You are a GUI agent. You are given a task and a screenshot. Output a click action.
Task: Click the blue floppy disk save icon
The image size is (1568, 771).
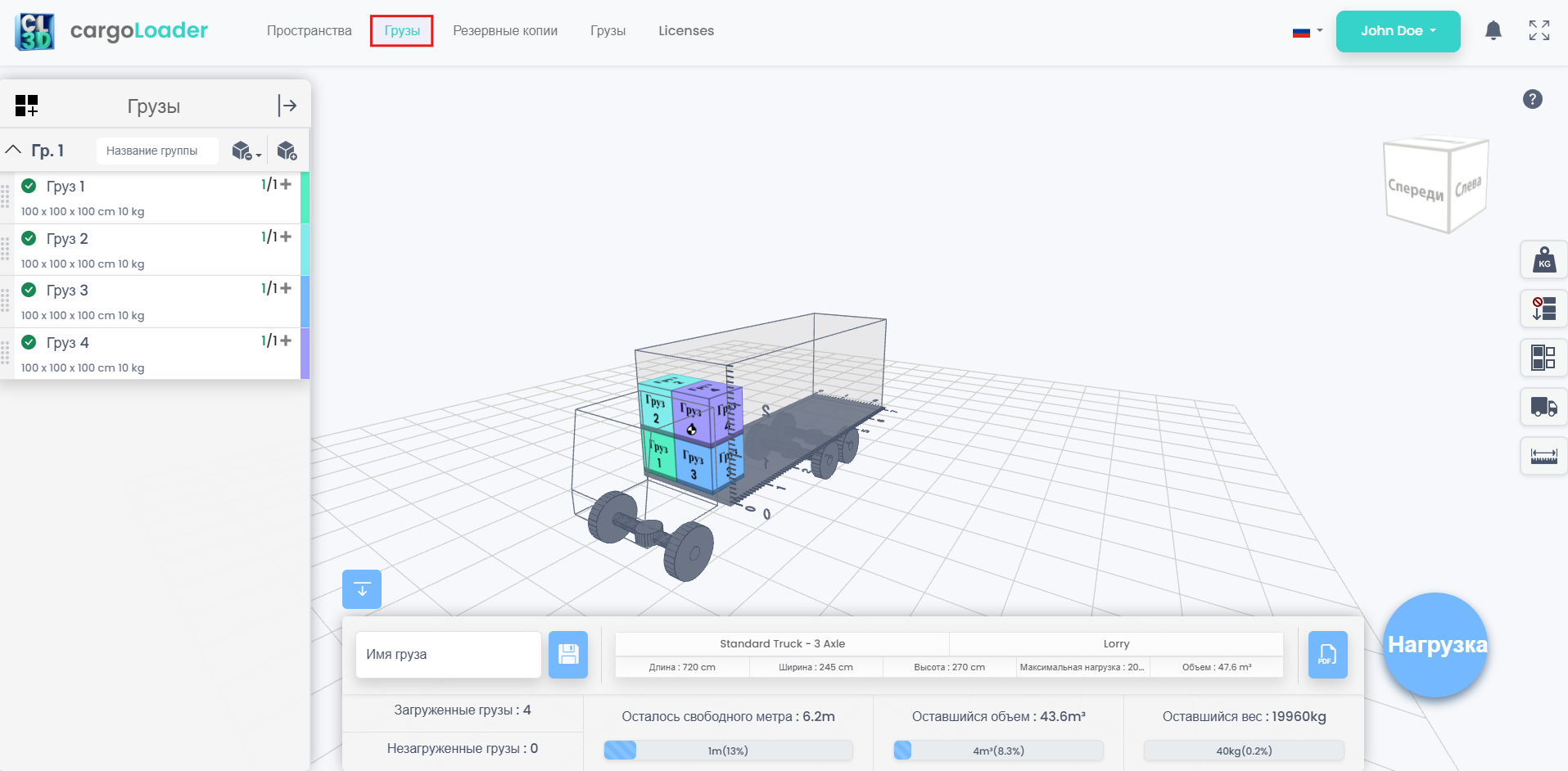(x=568, y=655)
